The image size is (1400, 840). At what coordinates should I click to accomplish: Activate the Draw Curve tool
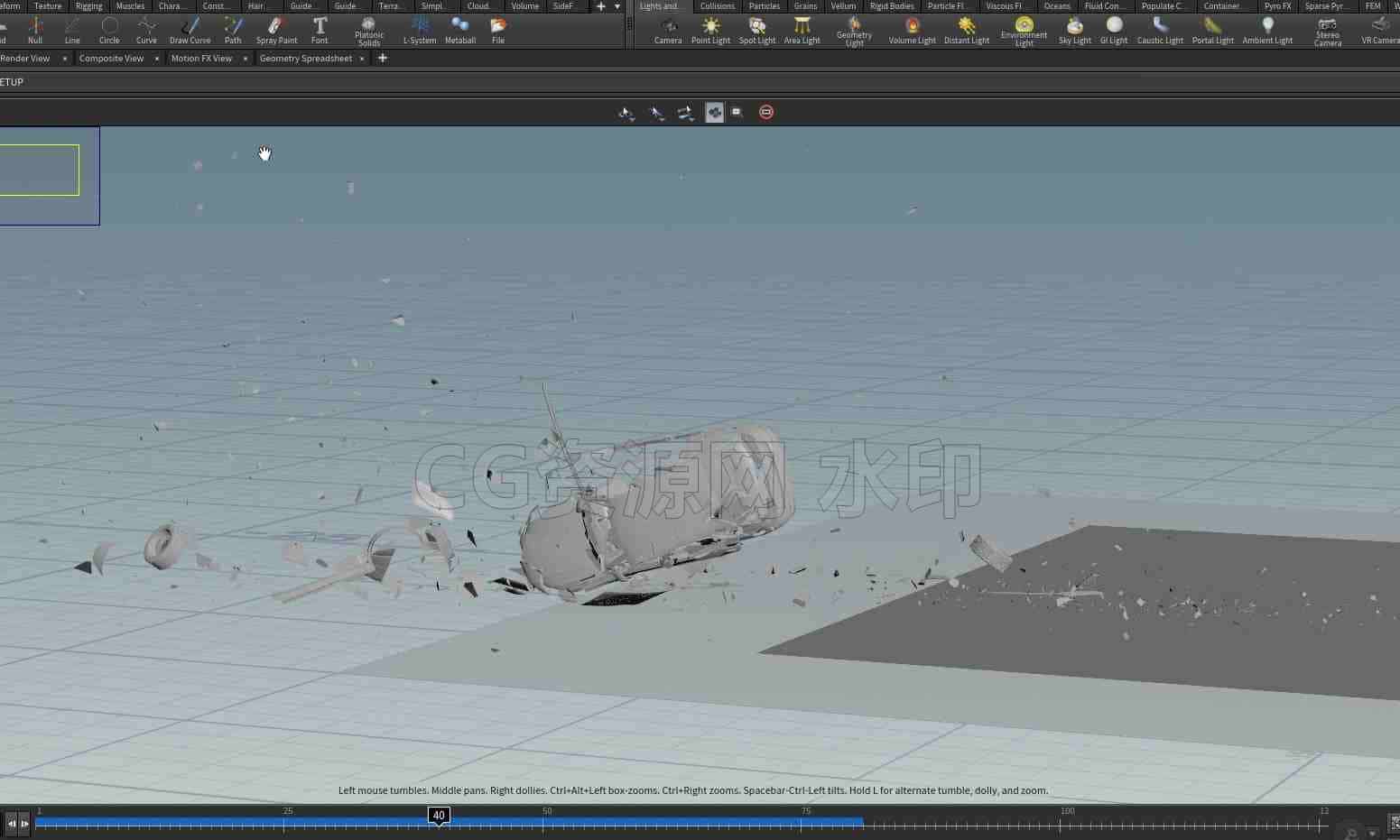click(190, 31)
